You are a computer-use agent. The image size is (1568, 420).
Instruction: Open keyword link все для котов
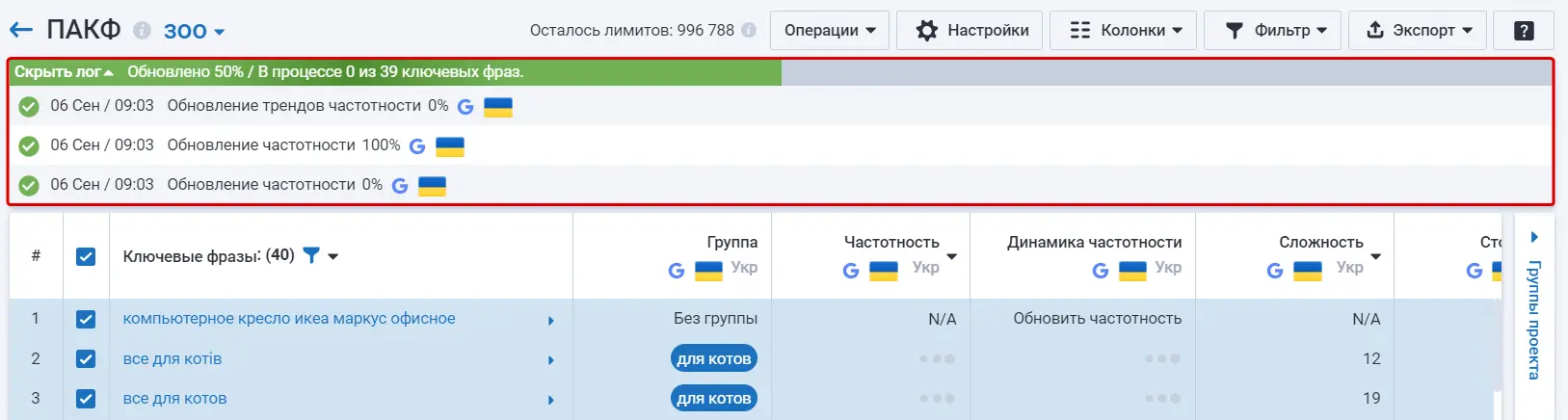click(174, 399)
